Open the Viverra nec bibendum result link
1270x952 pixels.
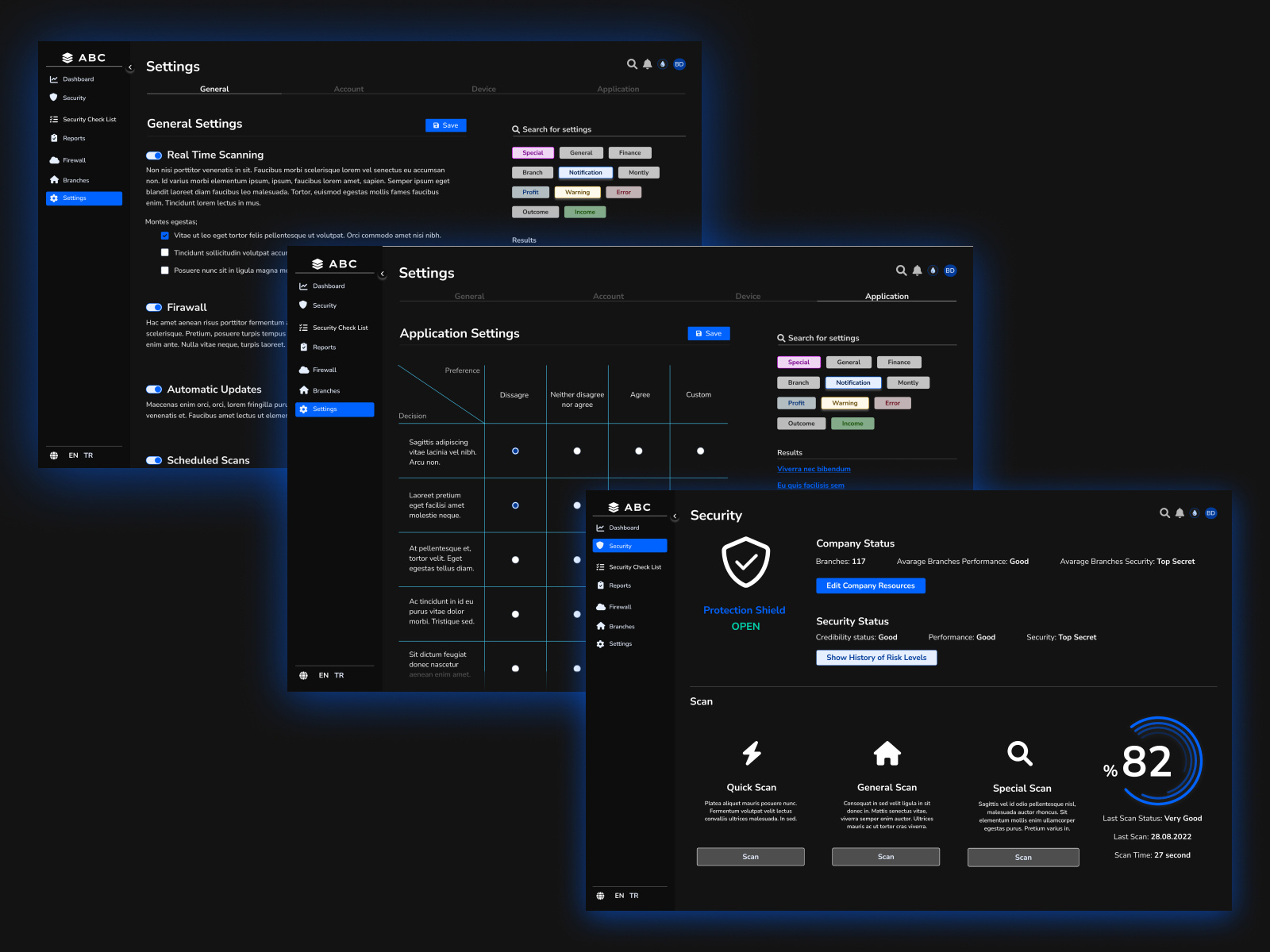[x=814, y=469]
